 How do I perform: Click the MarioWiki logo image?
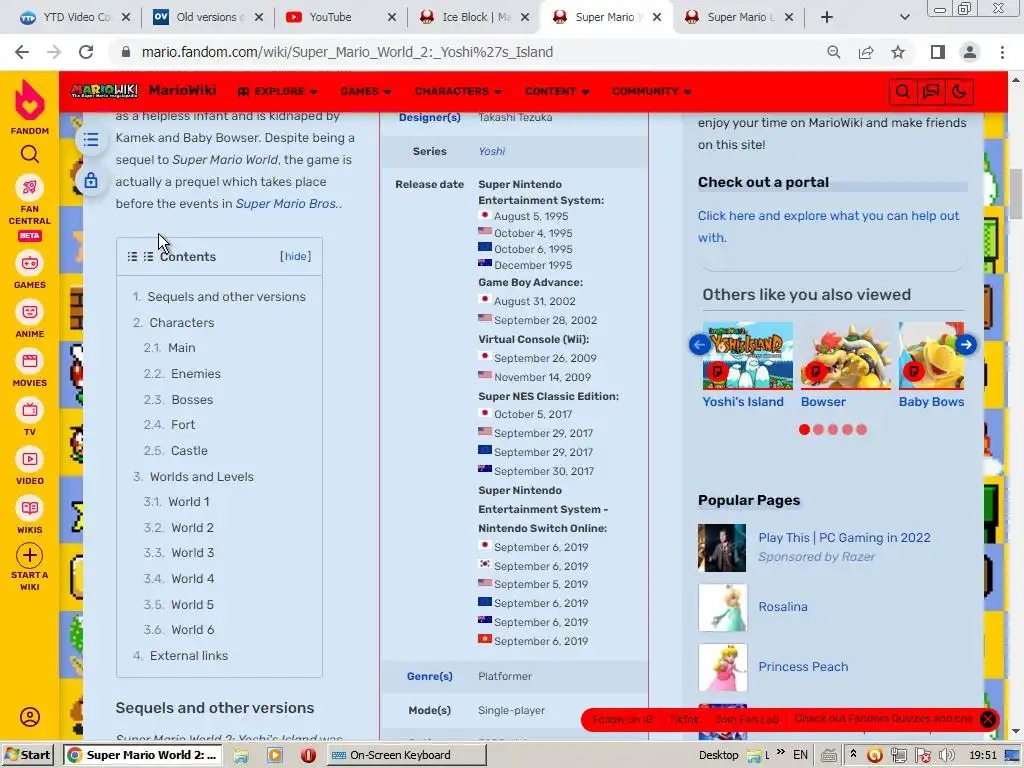click(x=104, y=91)
